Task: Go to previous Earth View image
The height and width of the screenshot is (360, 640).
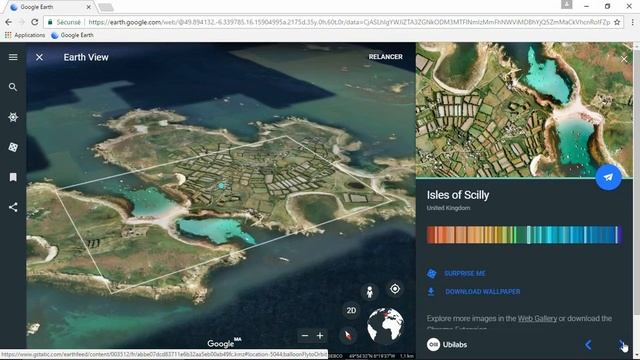Action: tap(588, 345)
